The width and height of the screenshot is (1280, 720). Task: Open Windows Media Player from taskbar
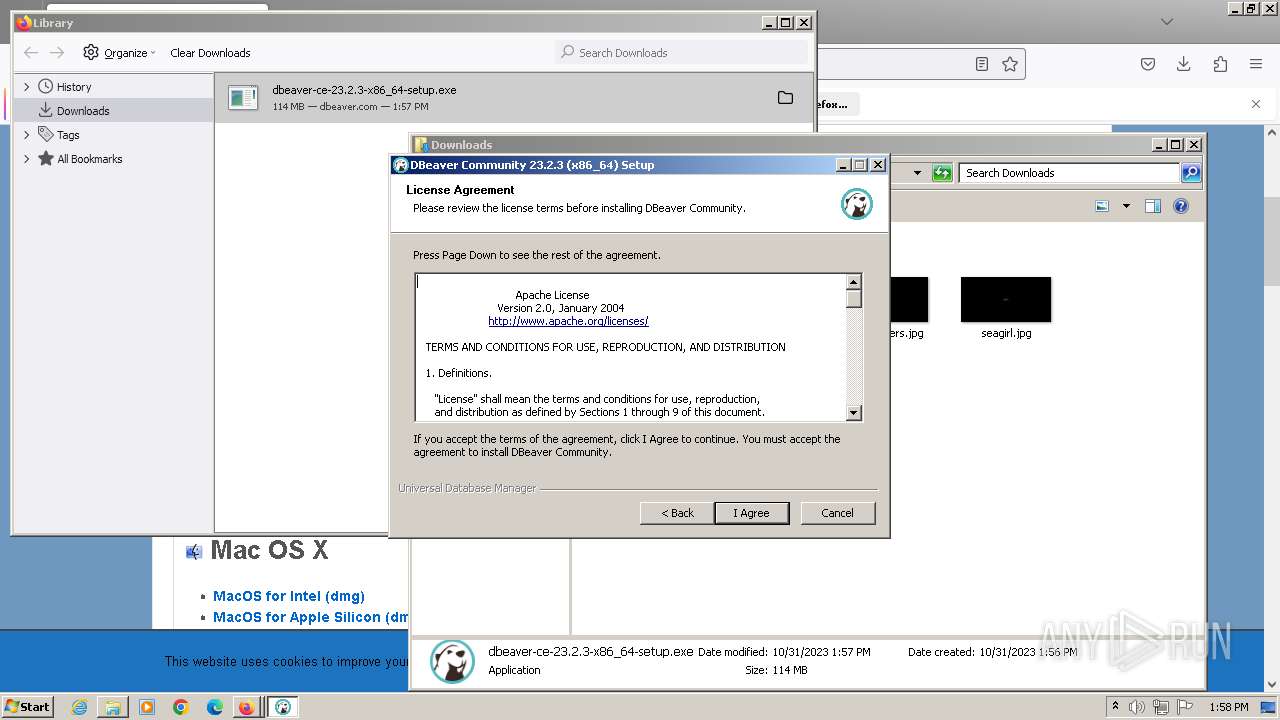tap(147, 707)
